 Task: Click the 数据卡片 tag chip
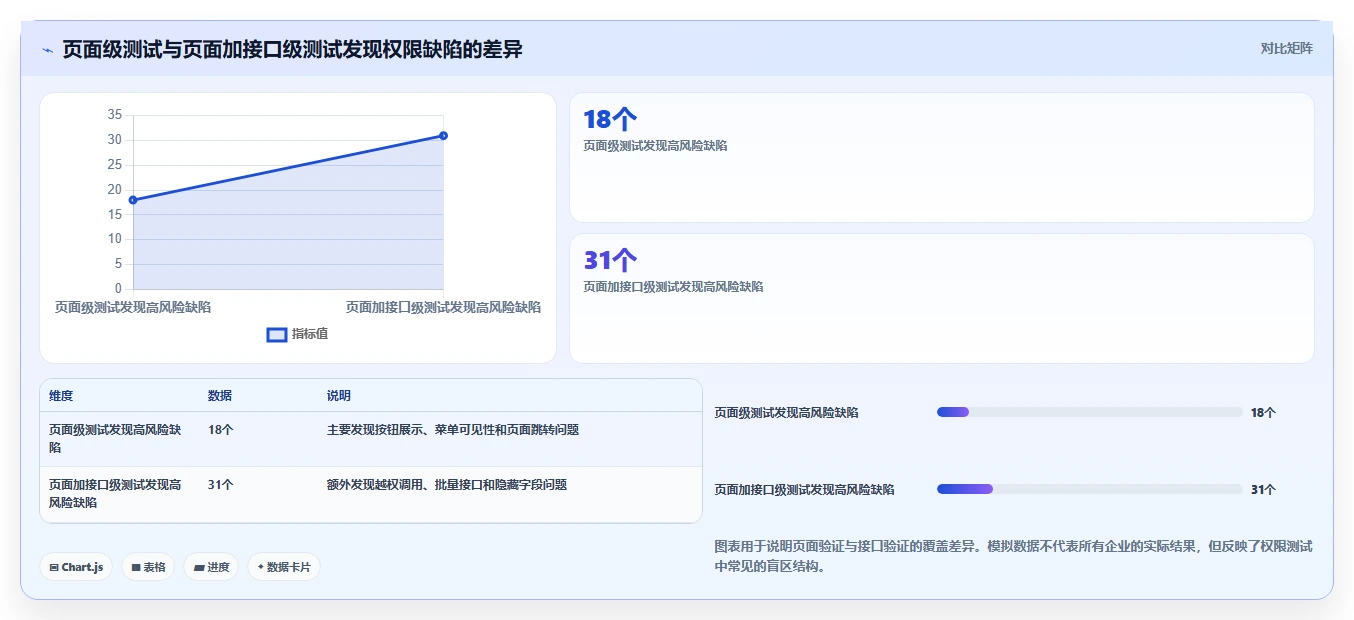(284, 567)
